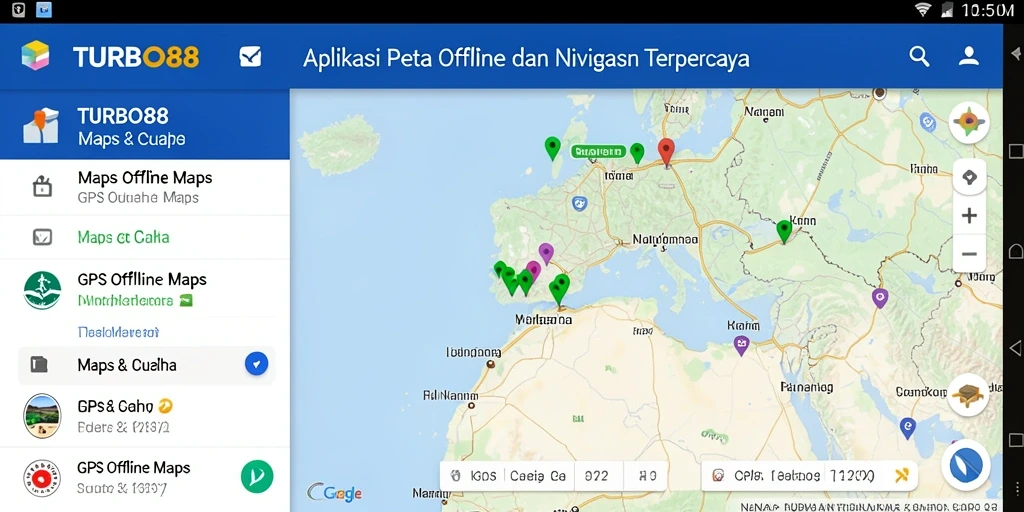The width and height of the screenshot is (1024, 512).
Task: Select green pin beside the Kann label
Action: pyautogui.click(x=784, y=232)
